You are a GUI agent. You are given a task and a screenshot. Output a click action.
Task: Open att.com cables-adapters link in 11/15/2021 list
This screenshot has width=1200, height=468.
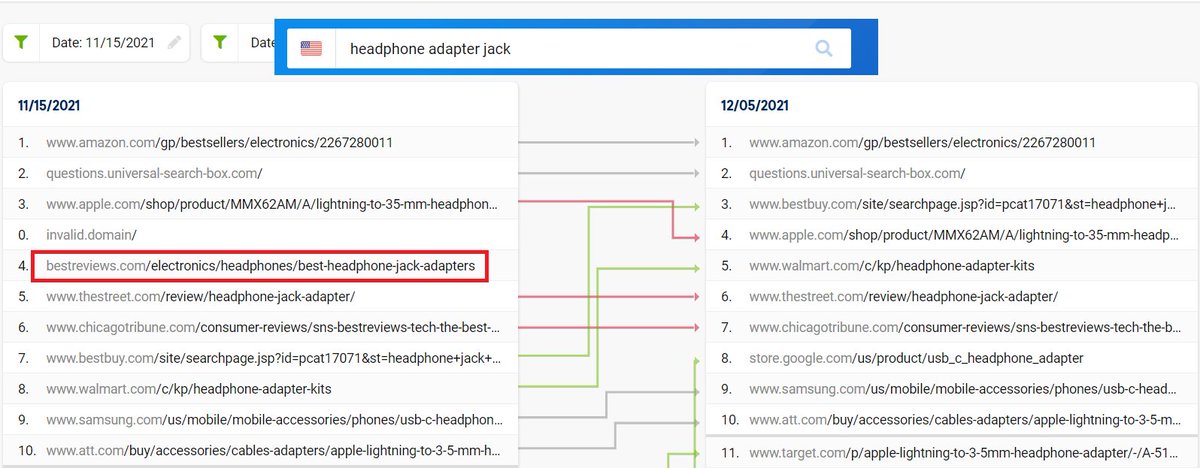[272, 449]
